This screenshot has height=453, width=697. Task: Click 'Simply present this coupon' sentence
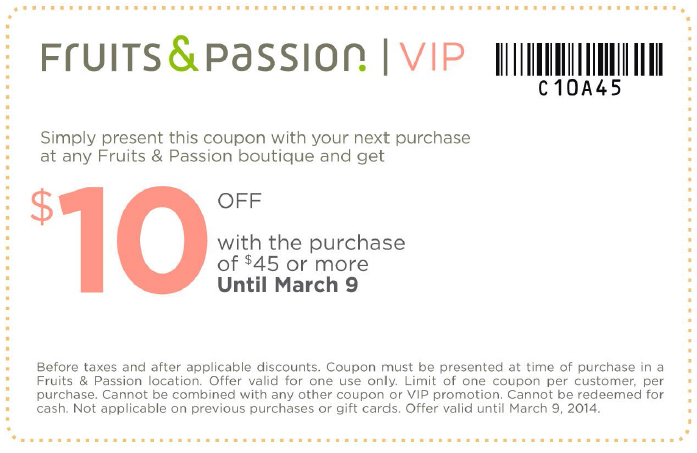click(255, 138)
